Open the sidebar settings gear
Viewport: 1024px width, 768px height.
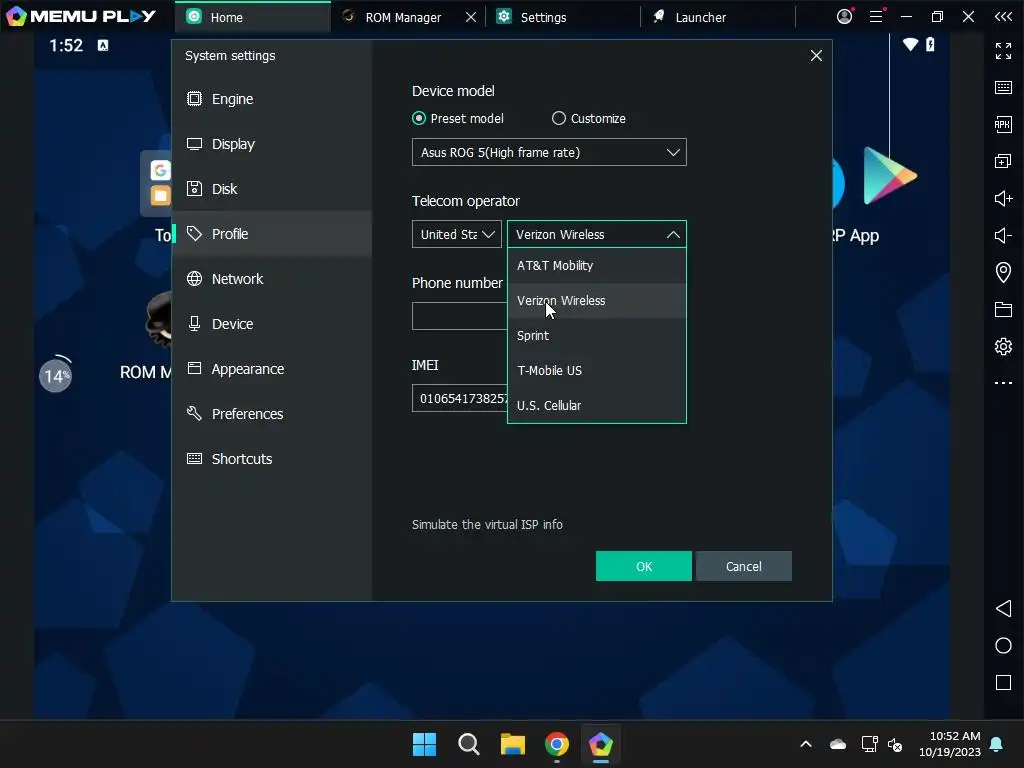click(1003, 346)
